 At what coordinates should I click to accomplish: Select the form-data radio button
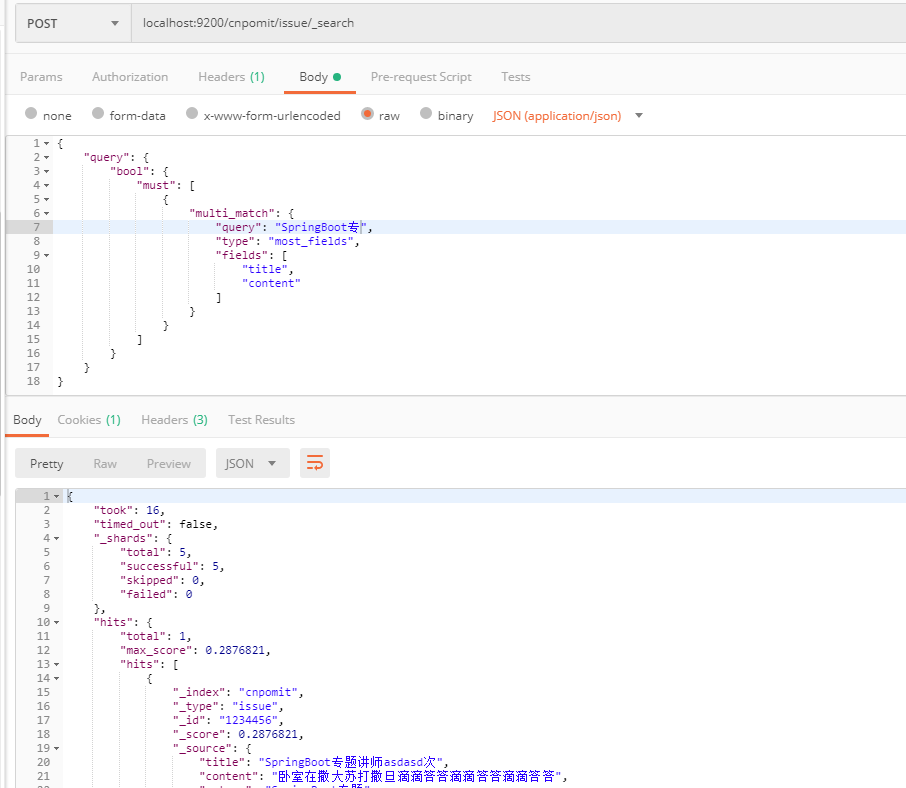point(98,114)
